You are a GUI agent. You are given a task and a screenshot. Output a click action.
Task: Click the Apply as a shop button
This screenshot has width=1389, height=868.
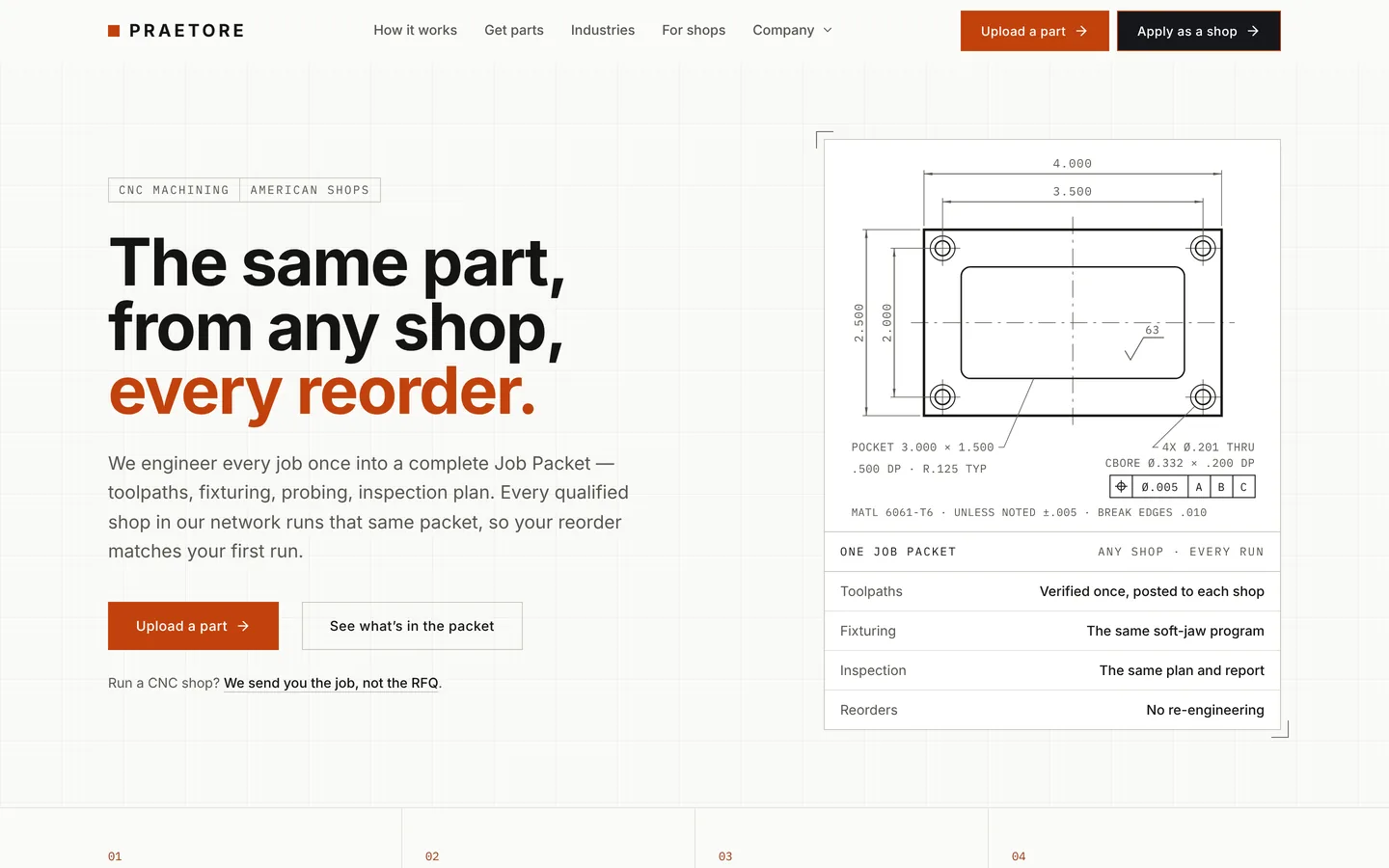point(1199,31)
